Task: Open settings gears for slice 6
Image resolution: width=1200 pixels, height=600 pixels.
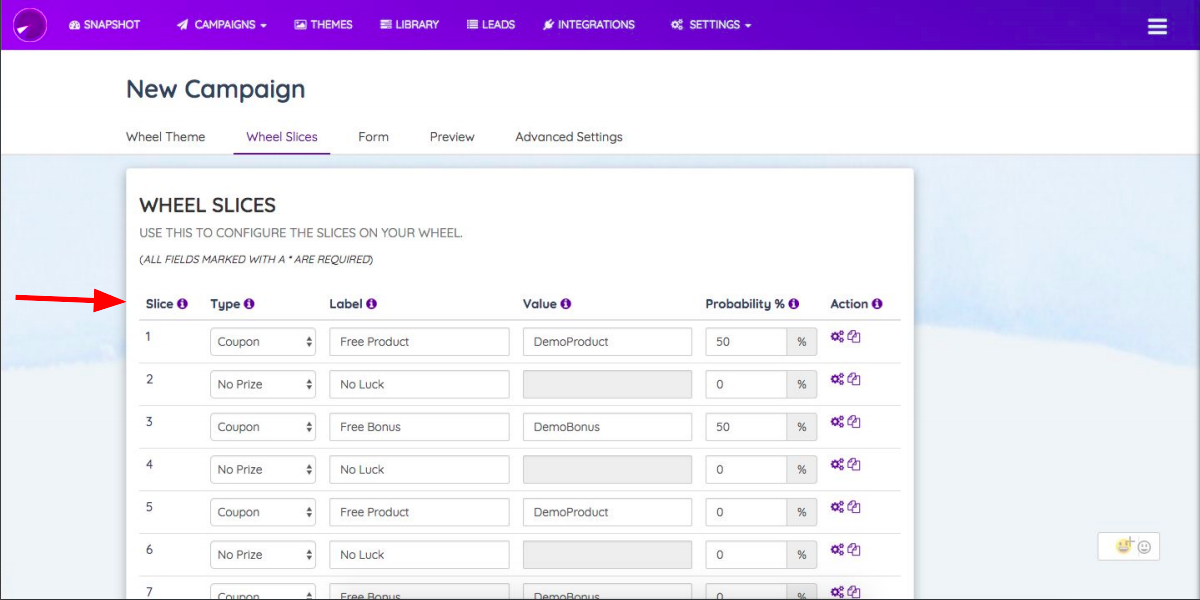Action: click(x=837, y=550)
